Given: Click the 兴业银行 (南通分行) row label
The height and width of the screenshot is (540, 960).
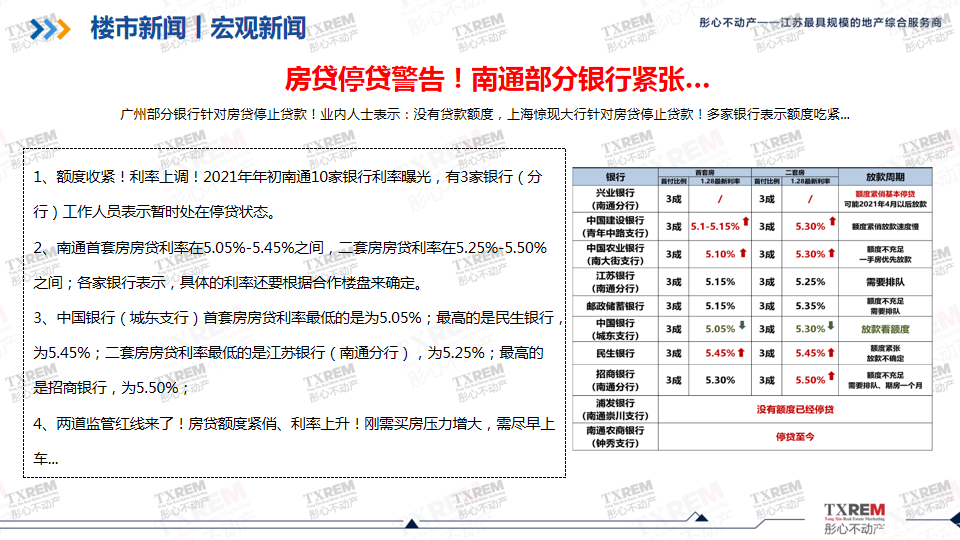Looking at the screenshot, I should [615, 199].
